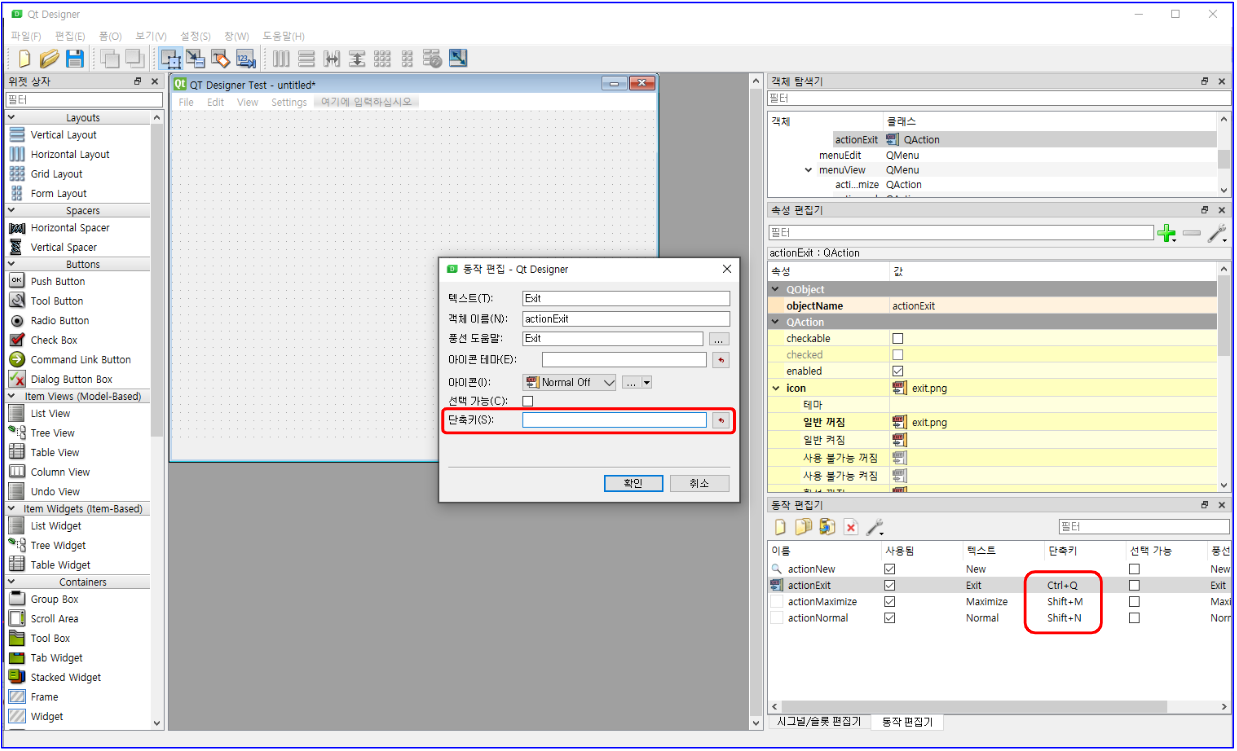1237x751 pixels.
Task: Apply the Lay Out Horizontally toolbar tool
Action: tap(282, 58)
